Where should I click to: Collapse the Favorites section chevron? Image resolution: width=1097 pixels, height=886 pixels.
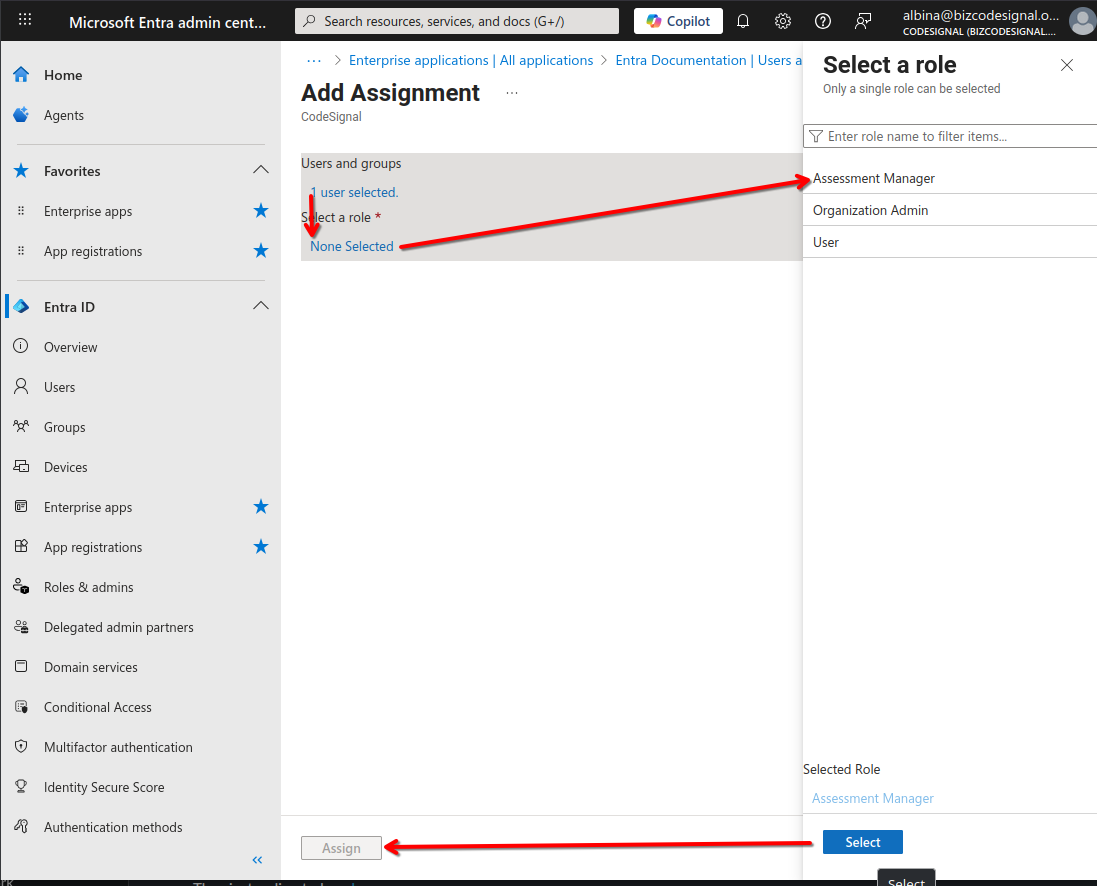click(x=261, y=170)
